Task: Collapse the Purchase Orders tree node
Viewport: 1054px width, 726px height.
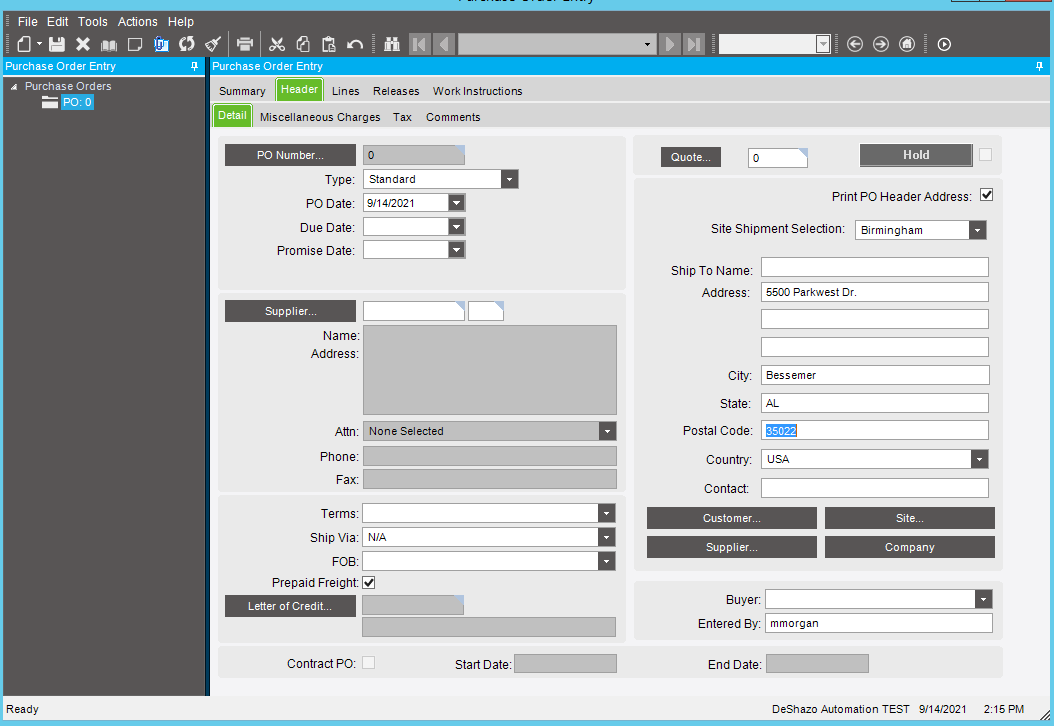Action: coord(13,87)
